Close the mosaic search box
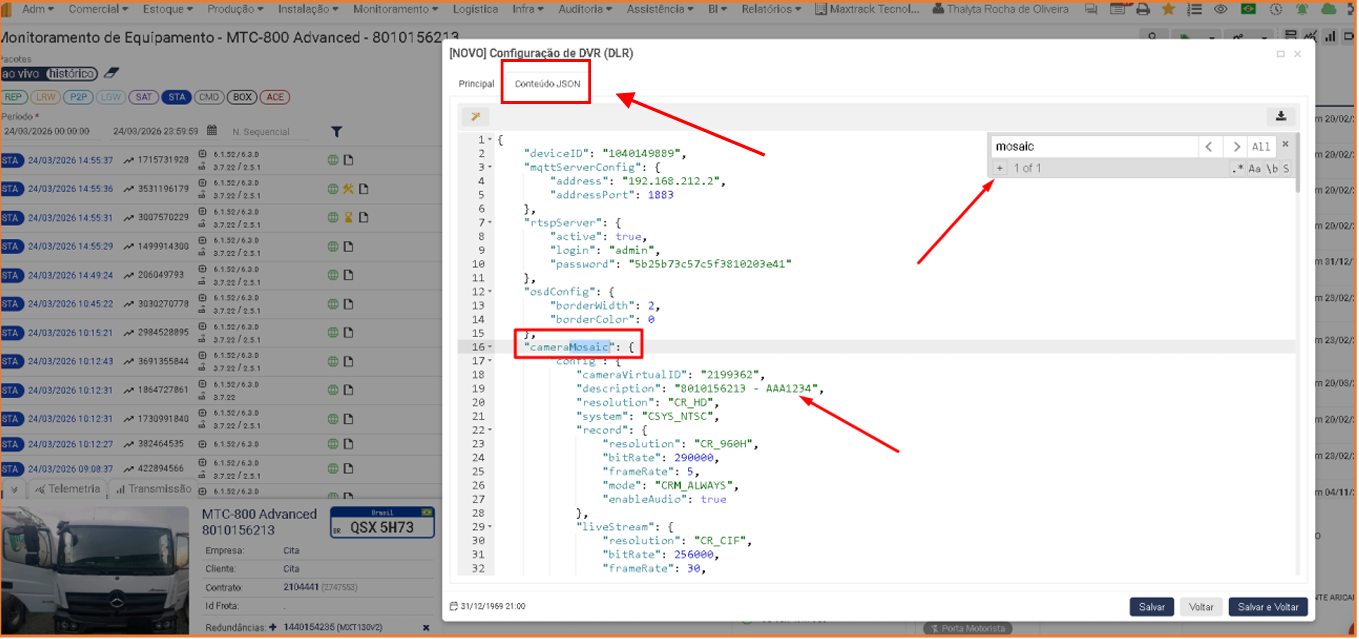This screenshot has width=1359, height=639. click(1286, 144)
